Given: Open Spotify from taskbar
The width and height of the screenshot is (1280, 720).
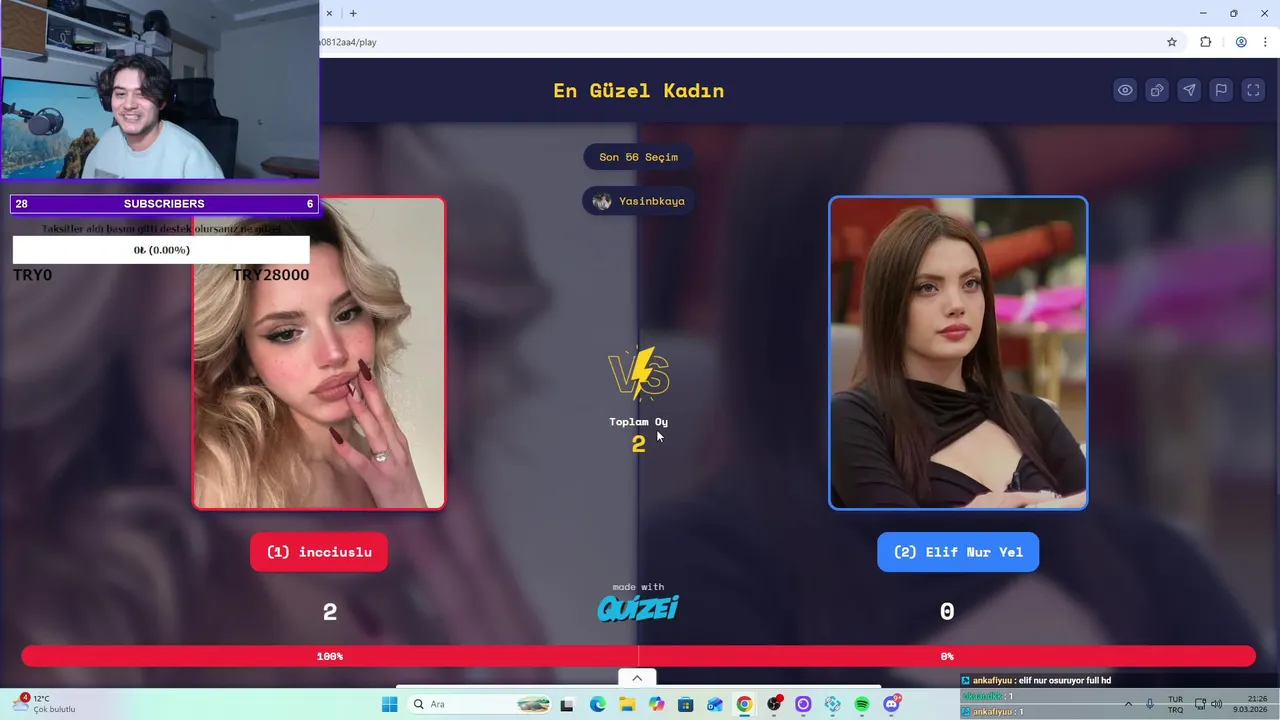Looking at the screenshot, I should [862, 704].
